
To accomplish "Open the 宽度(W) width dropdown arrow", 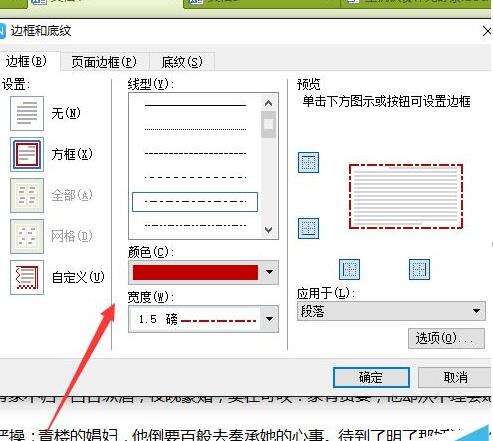I will 269,319.
